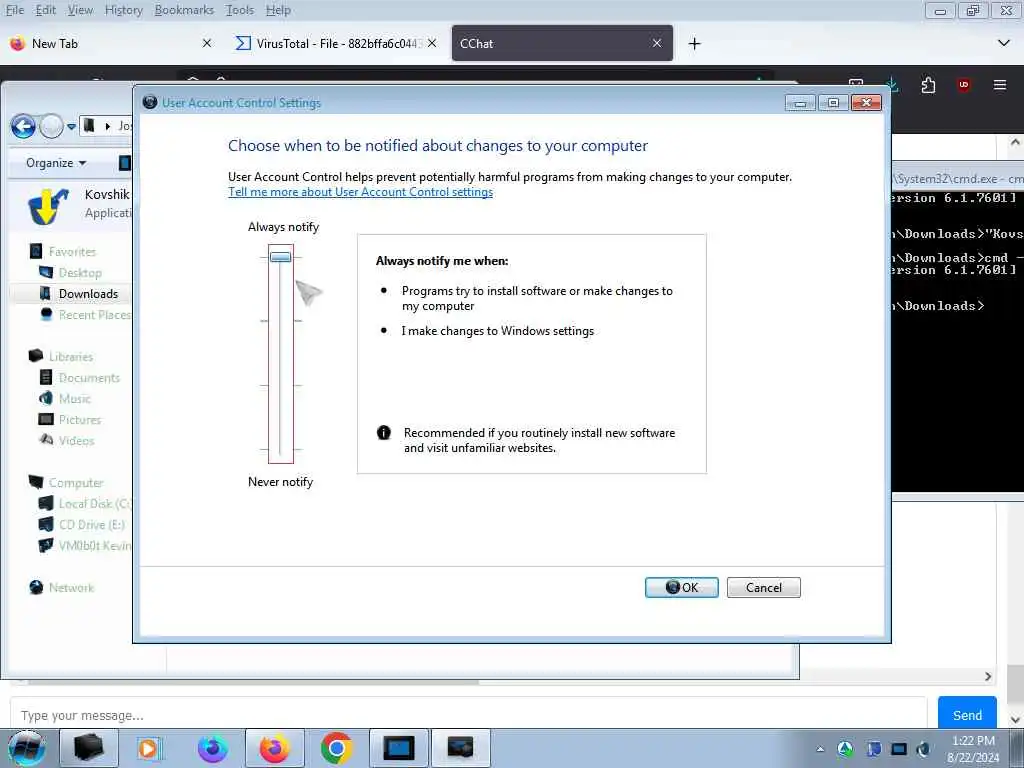Click Cancel in User Account Control Settings
This screenshot has height=768, width=1024.
(x=763, y=587)
